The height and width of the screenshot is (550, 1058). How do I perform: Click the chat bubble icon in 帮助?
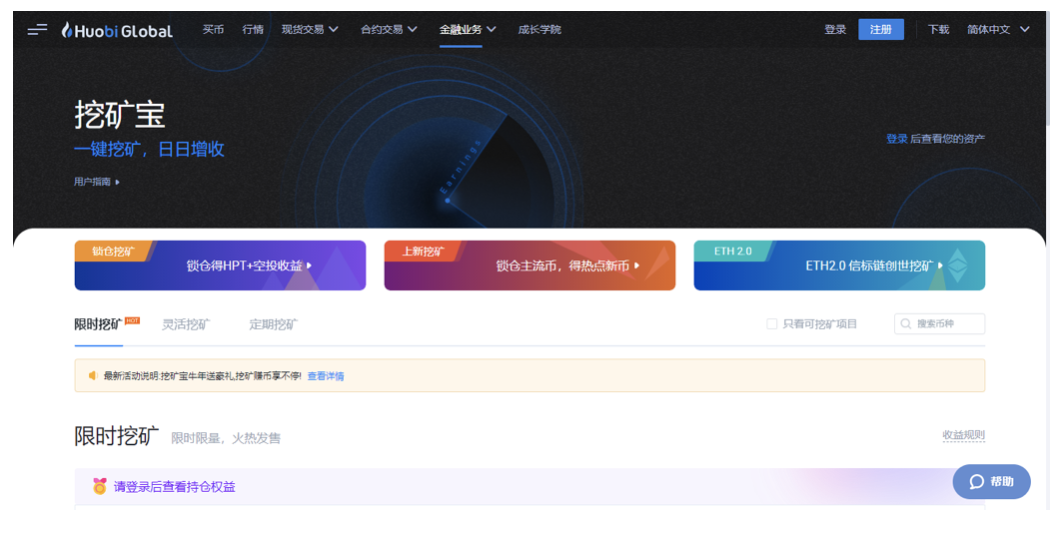pyautogui.click(x=976, y=481)
